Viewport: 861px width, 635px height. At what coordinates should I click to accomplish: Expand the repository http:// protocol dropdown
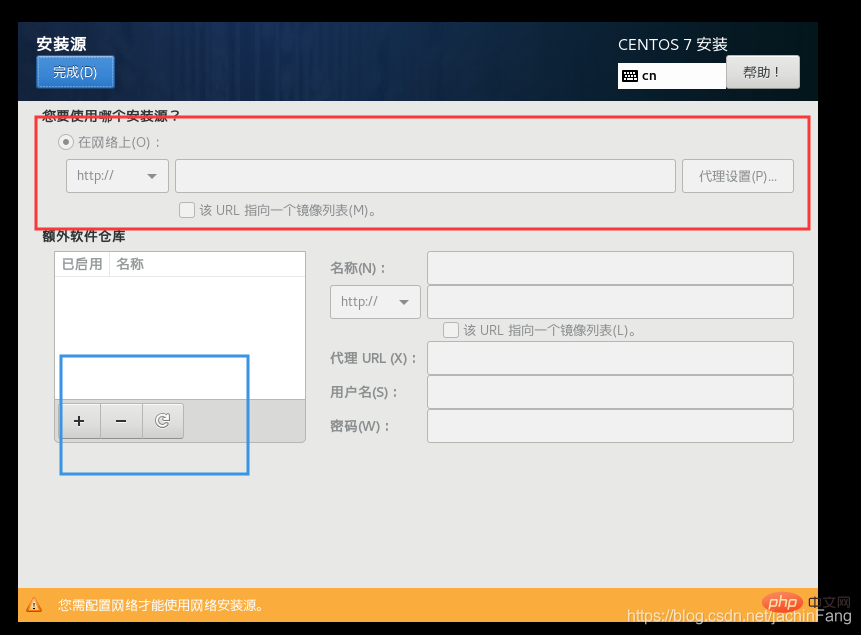click(x=375, y=302)
